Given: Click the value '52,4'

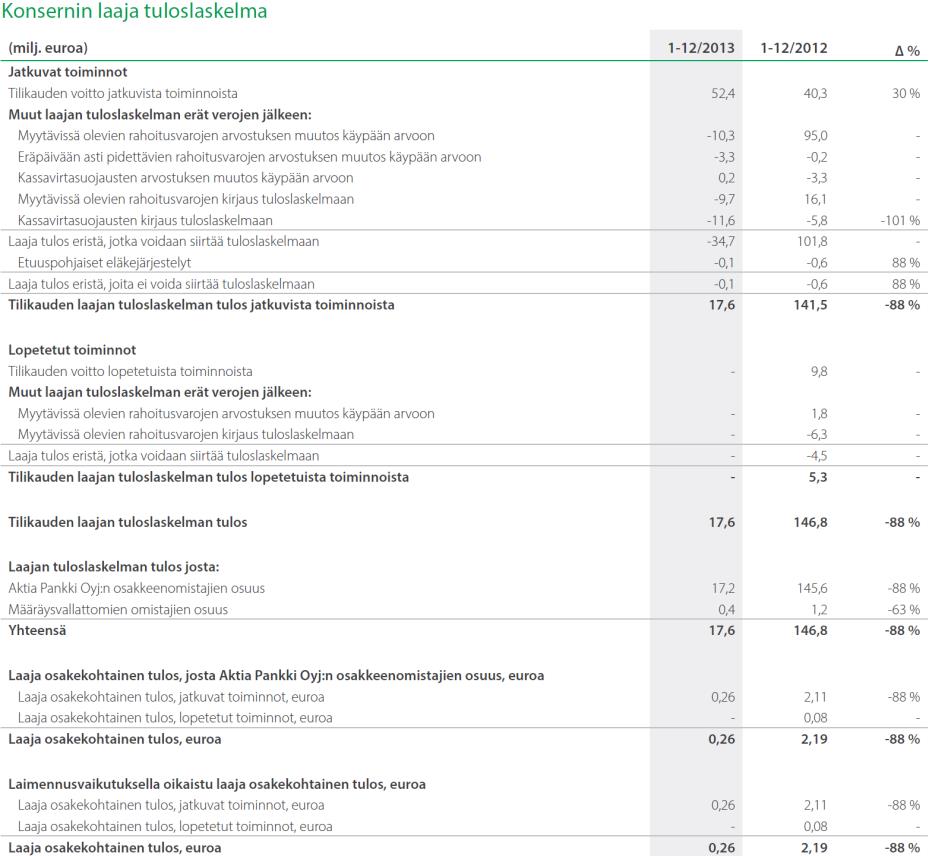Looking at the screenshot, I should click(x=723, y=93).
